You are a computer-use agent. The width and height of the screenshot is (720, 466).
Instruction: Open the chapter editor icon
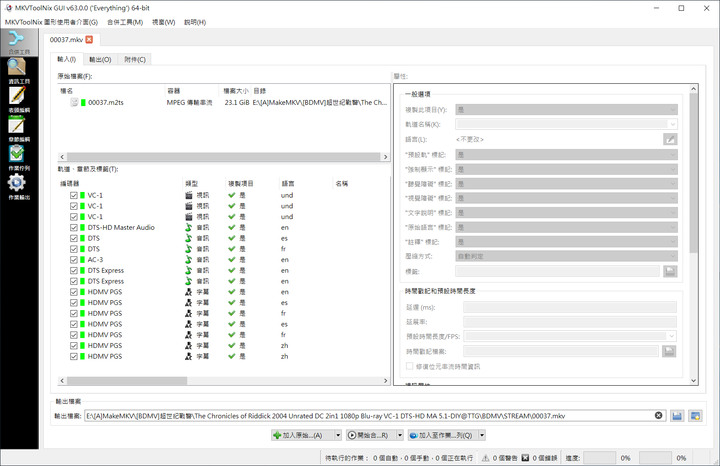tap(17, 124)
